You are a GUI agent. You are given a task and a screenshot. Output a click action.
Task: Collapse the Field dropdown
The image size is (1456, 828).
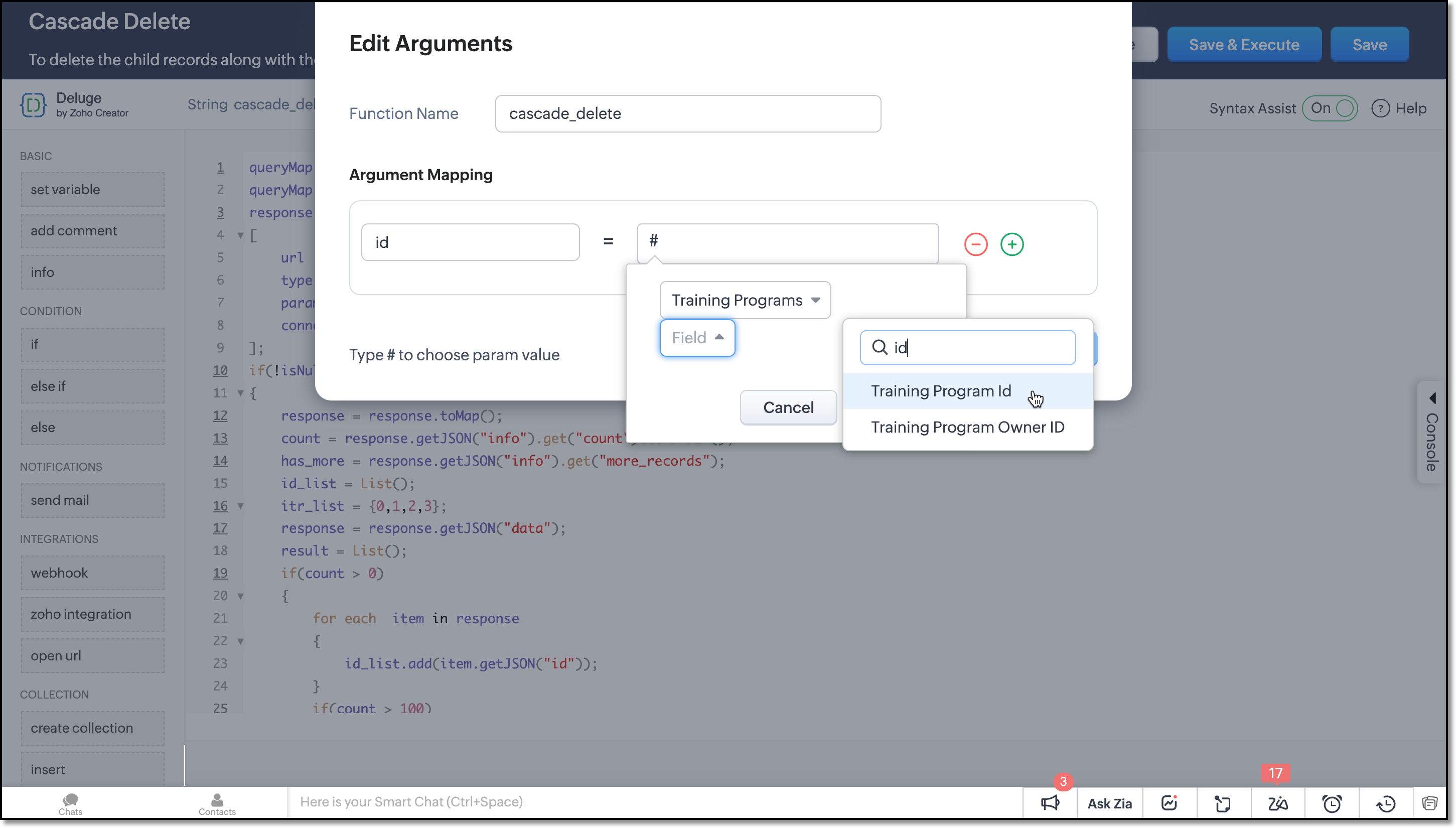pyautogui.click(x=697, y=337)
